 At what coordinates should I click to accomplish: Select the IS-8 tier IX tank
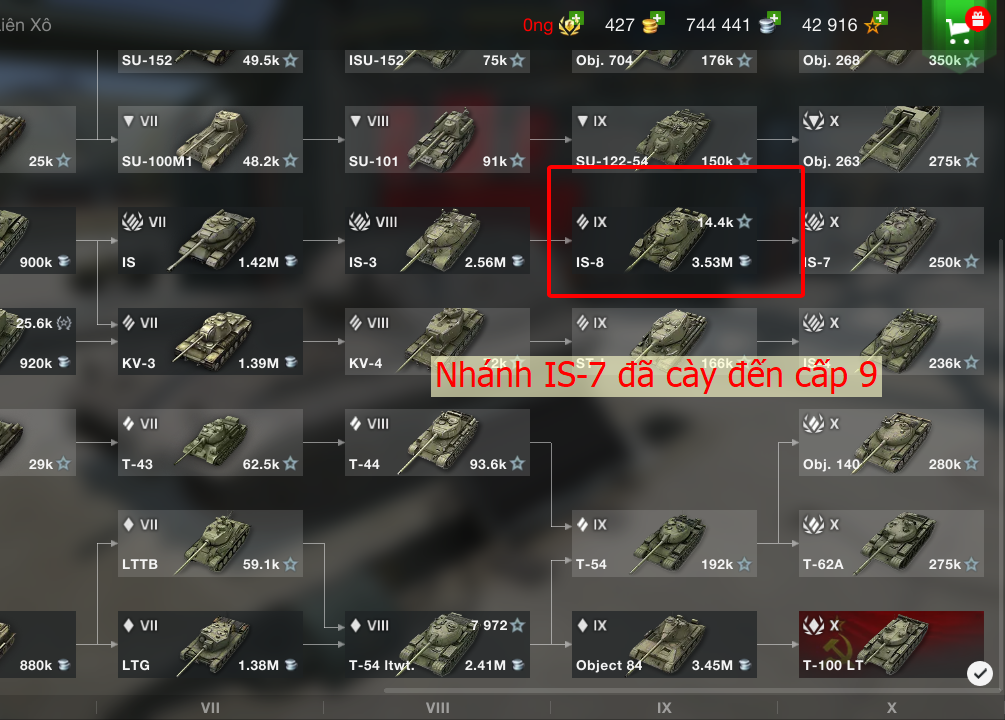point(664,240)
